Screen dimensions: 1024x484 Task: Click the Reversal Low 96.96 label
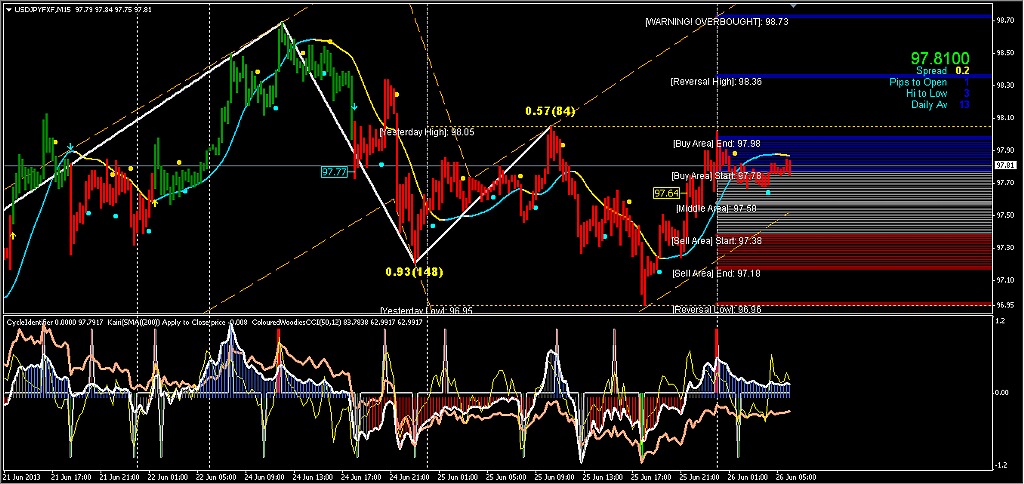[716, 309]
